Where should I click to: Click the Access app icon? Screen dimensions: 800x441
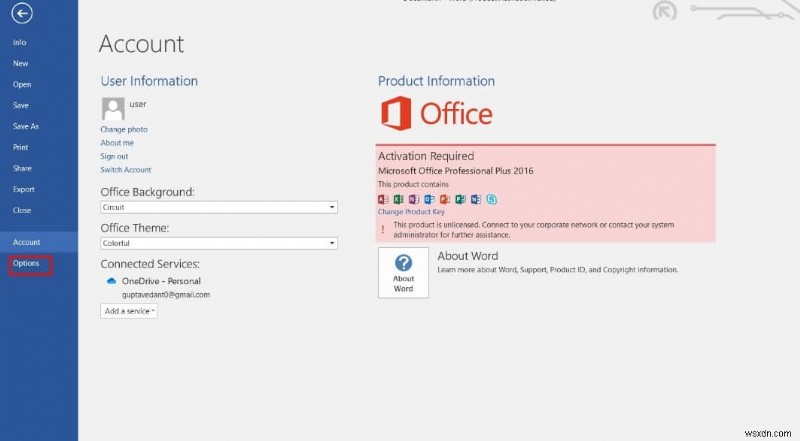[383, 199]
